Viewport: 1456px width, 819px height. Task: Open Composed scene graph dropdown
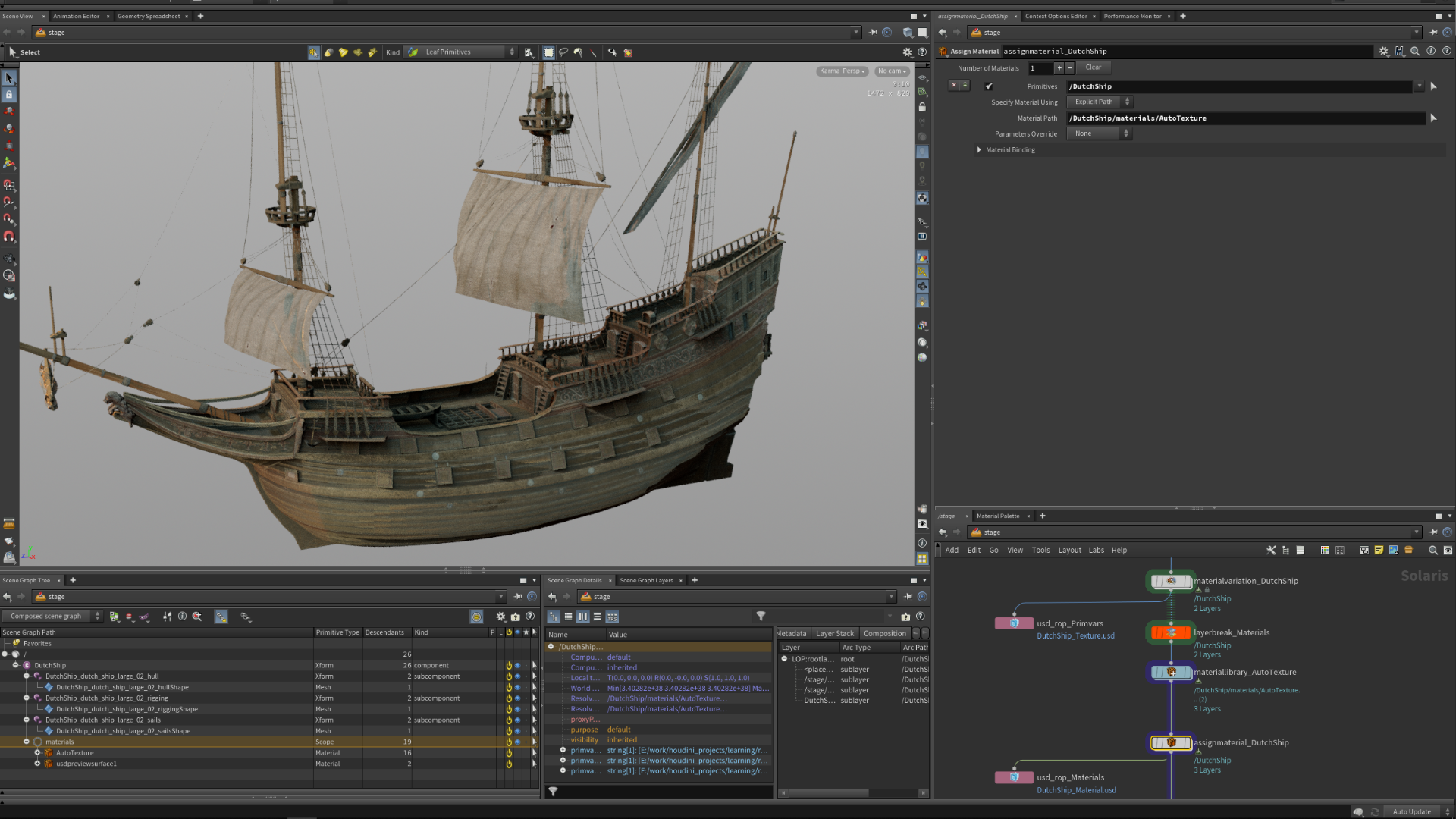[x=52, y=617]
